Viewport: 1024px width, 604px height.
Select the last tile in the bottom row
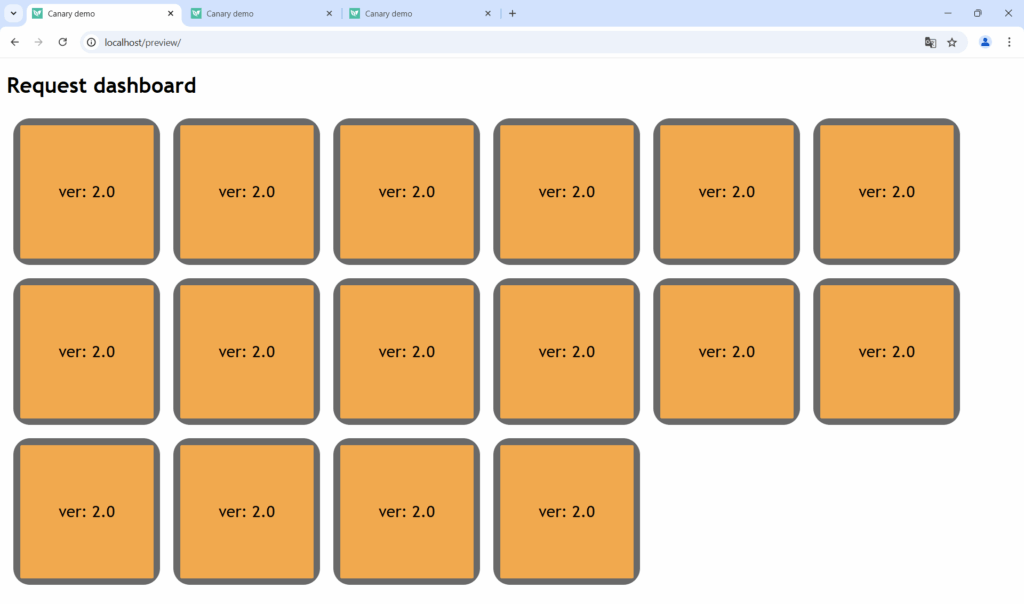point(566,511)
